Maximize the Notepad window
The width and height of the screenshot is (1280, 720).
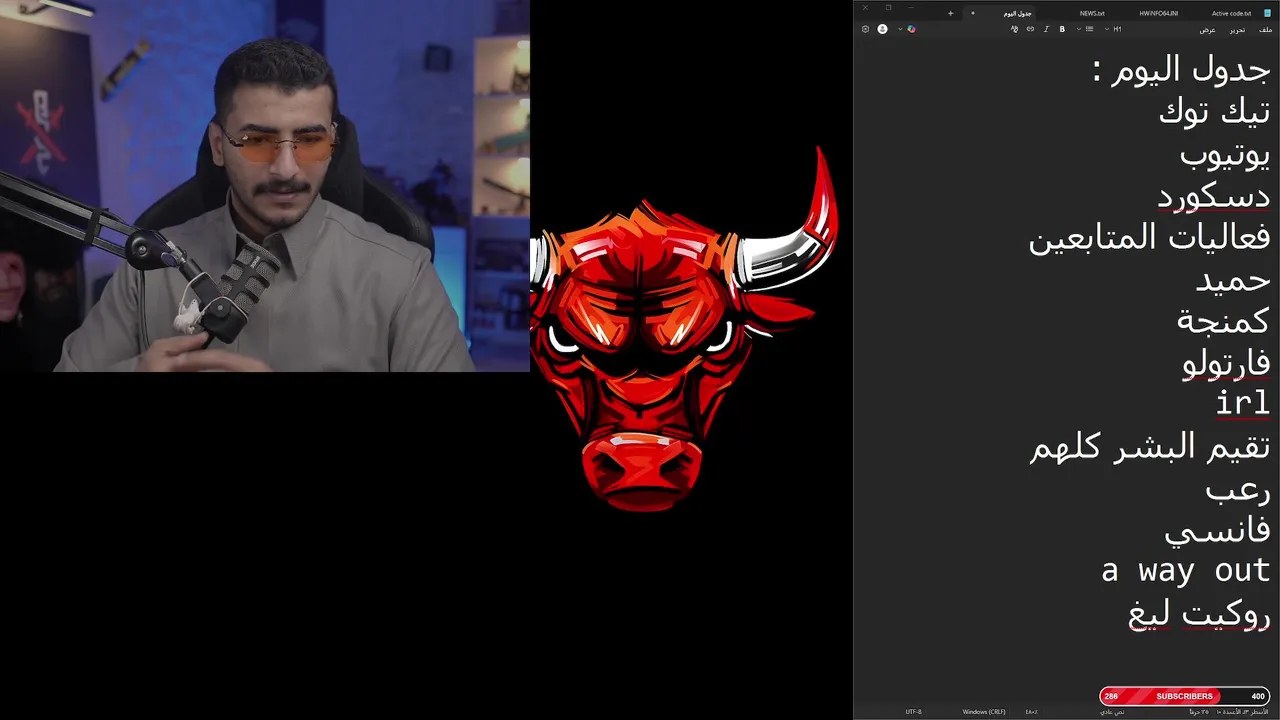coord(888,7)
